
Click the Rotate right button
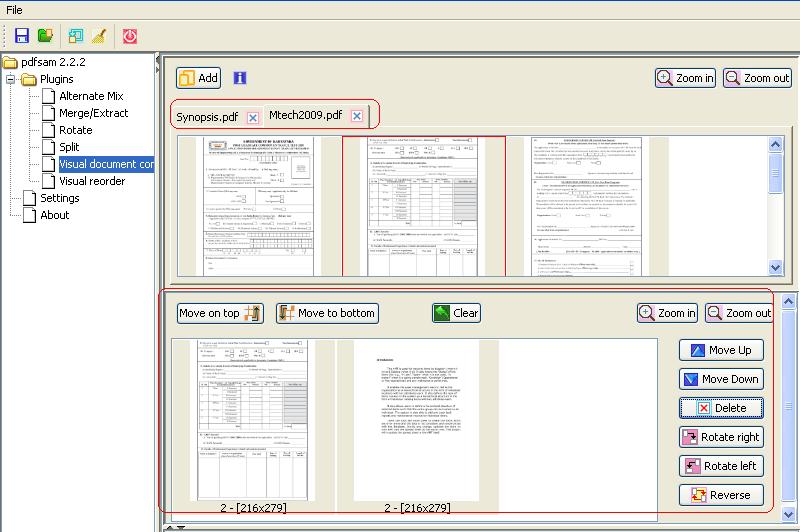pos(721,437)
